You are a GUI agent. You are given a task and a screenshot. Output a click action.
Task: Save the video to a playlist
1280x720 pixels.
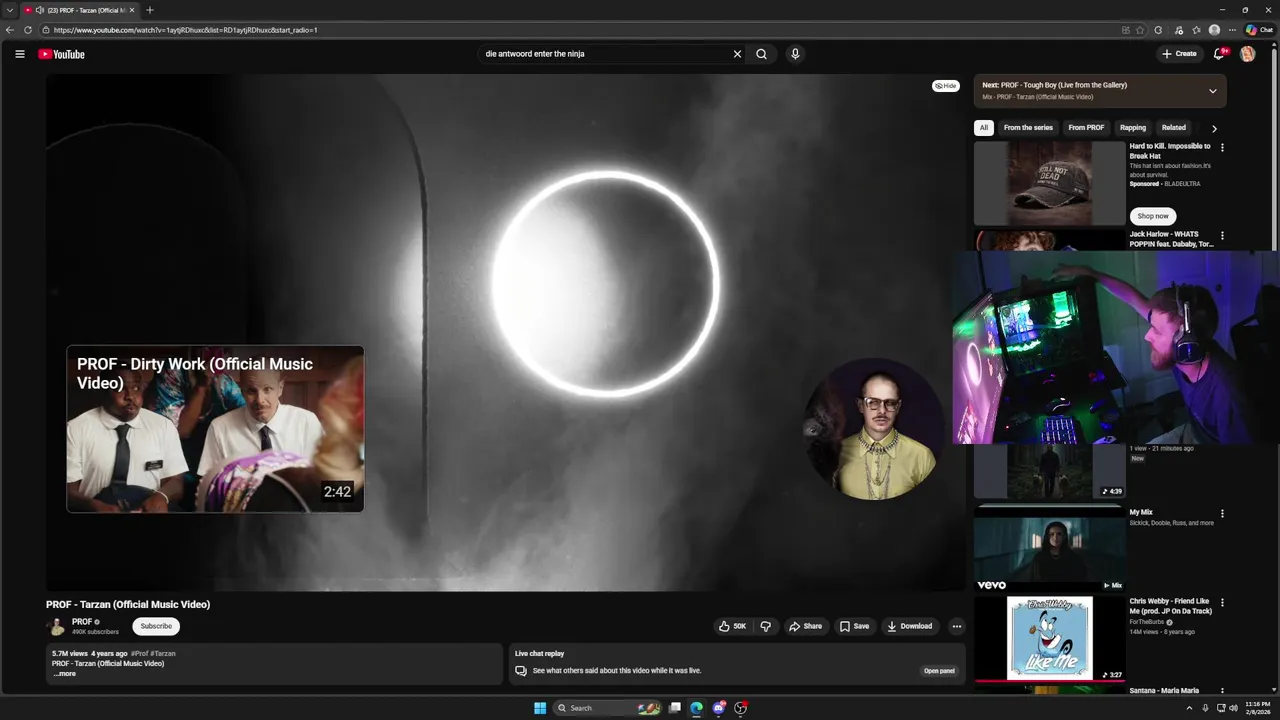click(x=854, y=626)
